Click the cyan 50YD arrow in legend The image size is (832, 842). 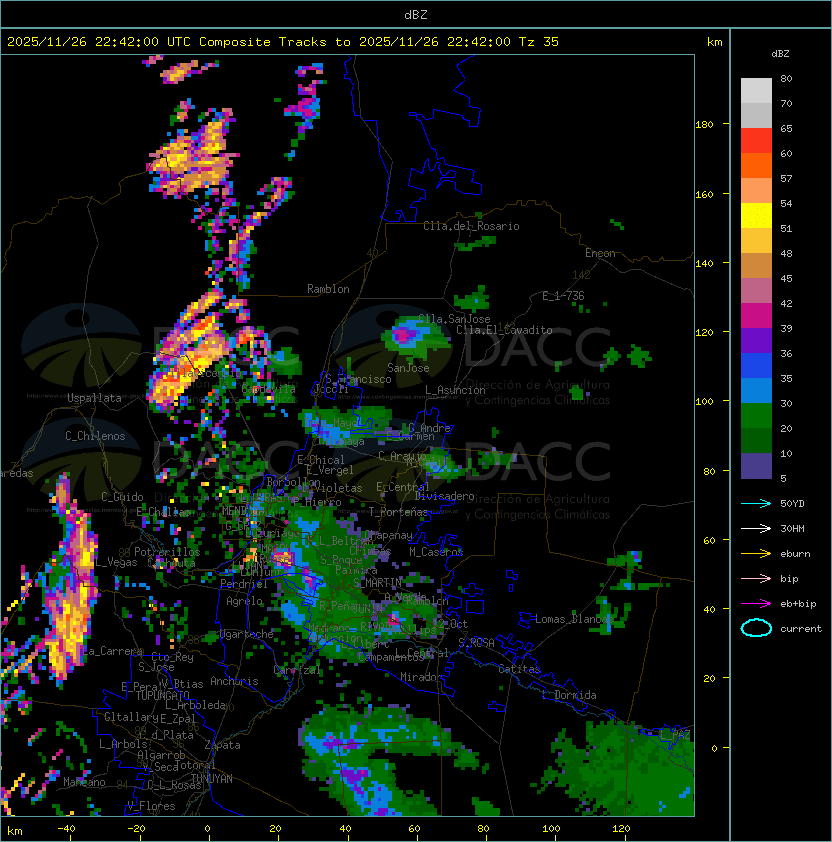click(x=756, y=504)
